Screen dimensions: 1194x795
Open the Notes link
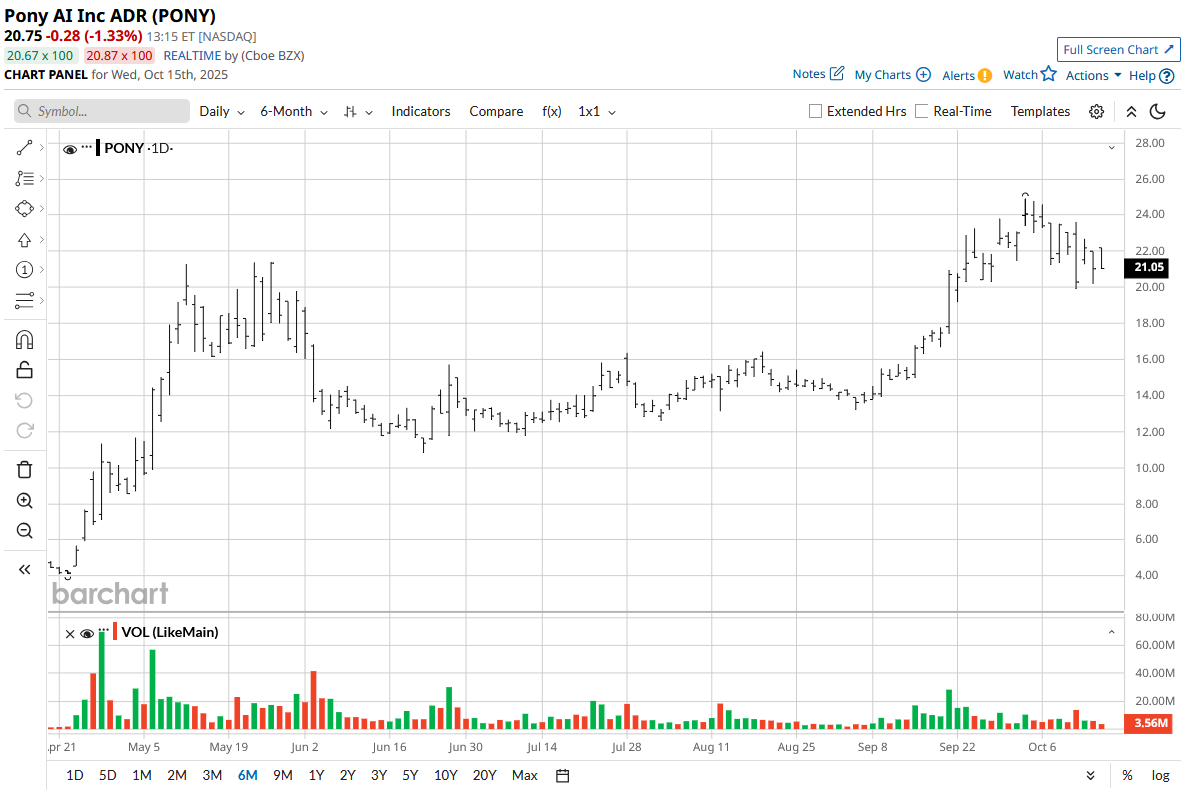[809, 74]
